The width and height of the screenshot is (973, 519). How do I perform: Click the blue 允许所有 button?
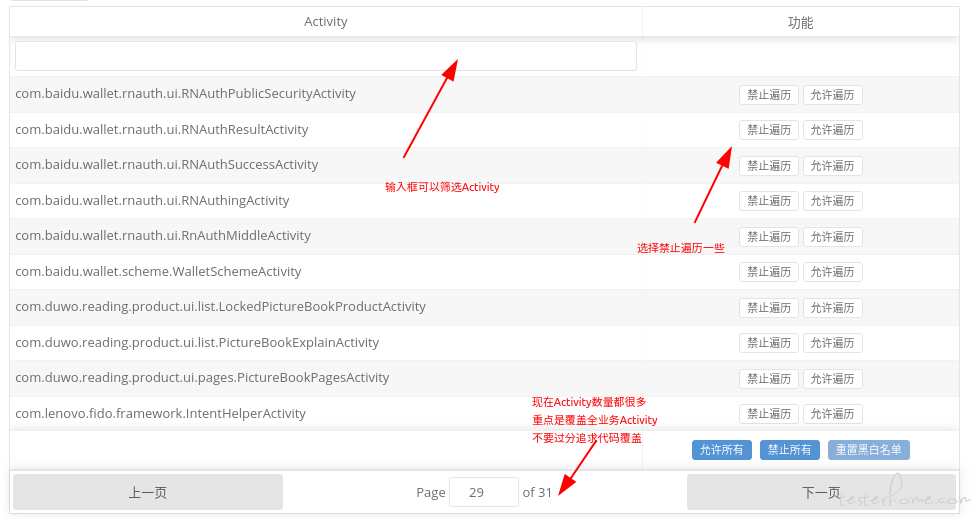point(721,450)
